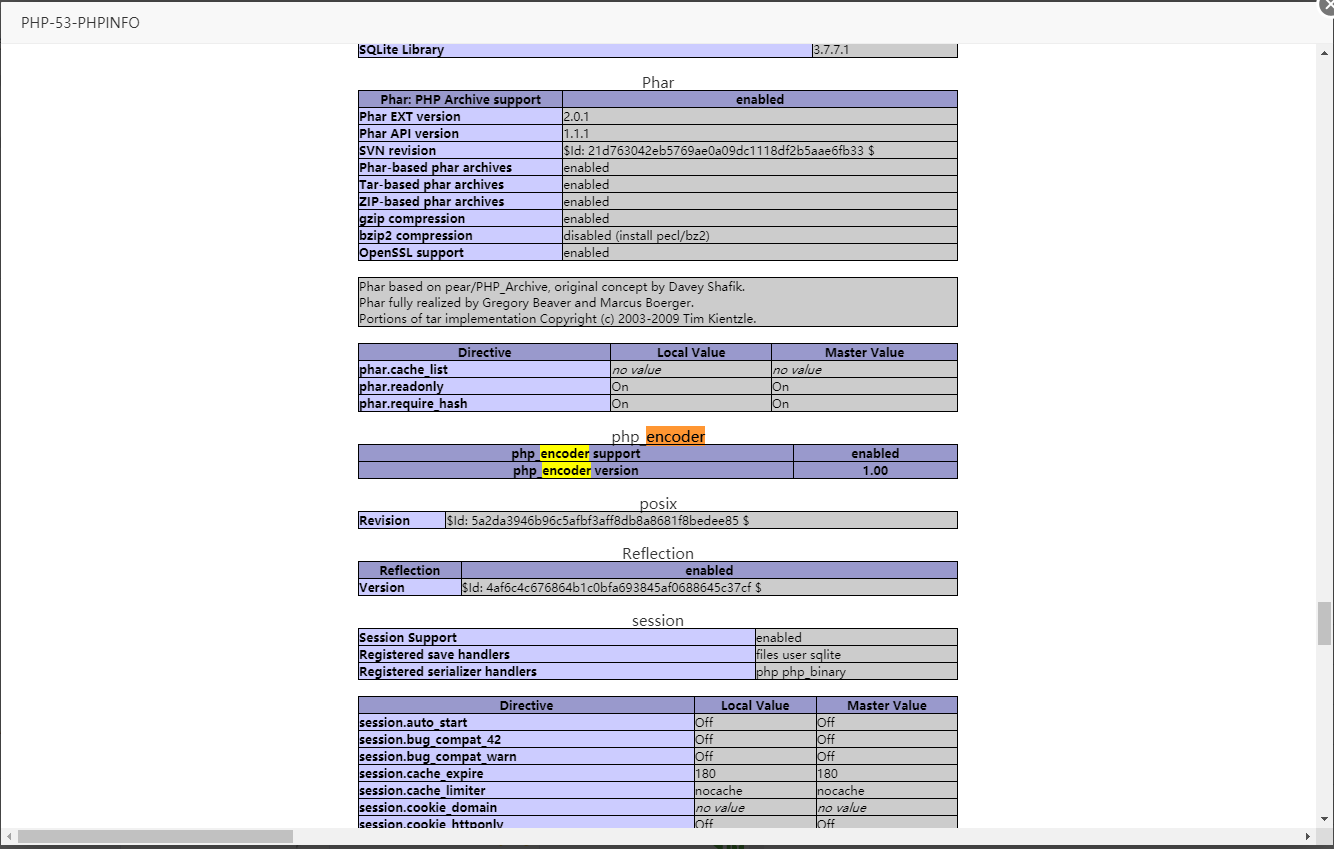Click the phar.readonly local value On

[620, 386]
